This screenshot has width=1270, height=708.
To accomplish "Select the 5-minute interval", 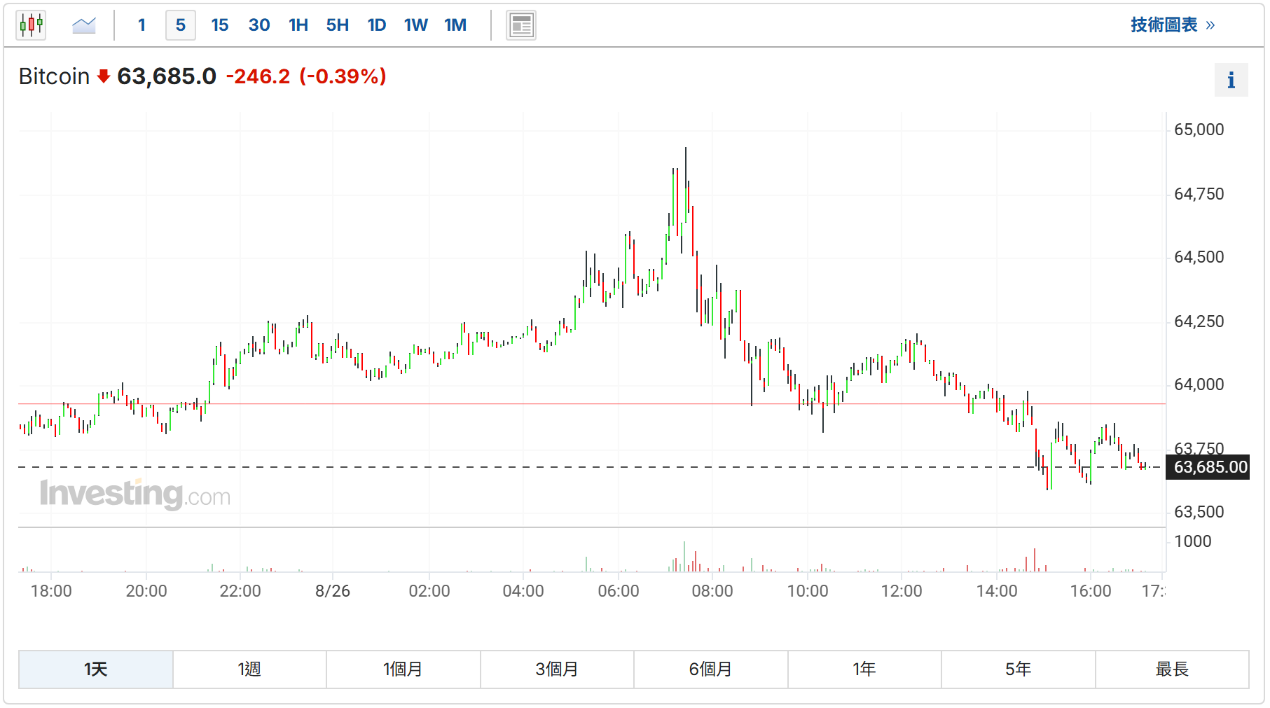I will coord(180,25).
